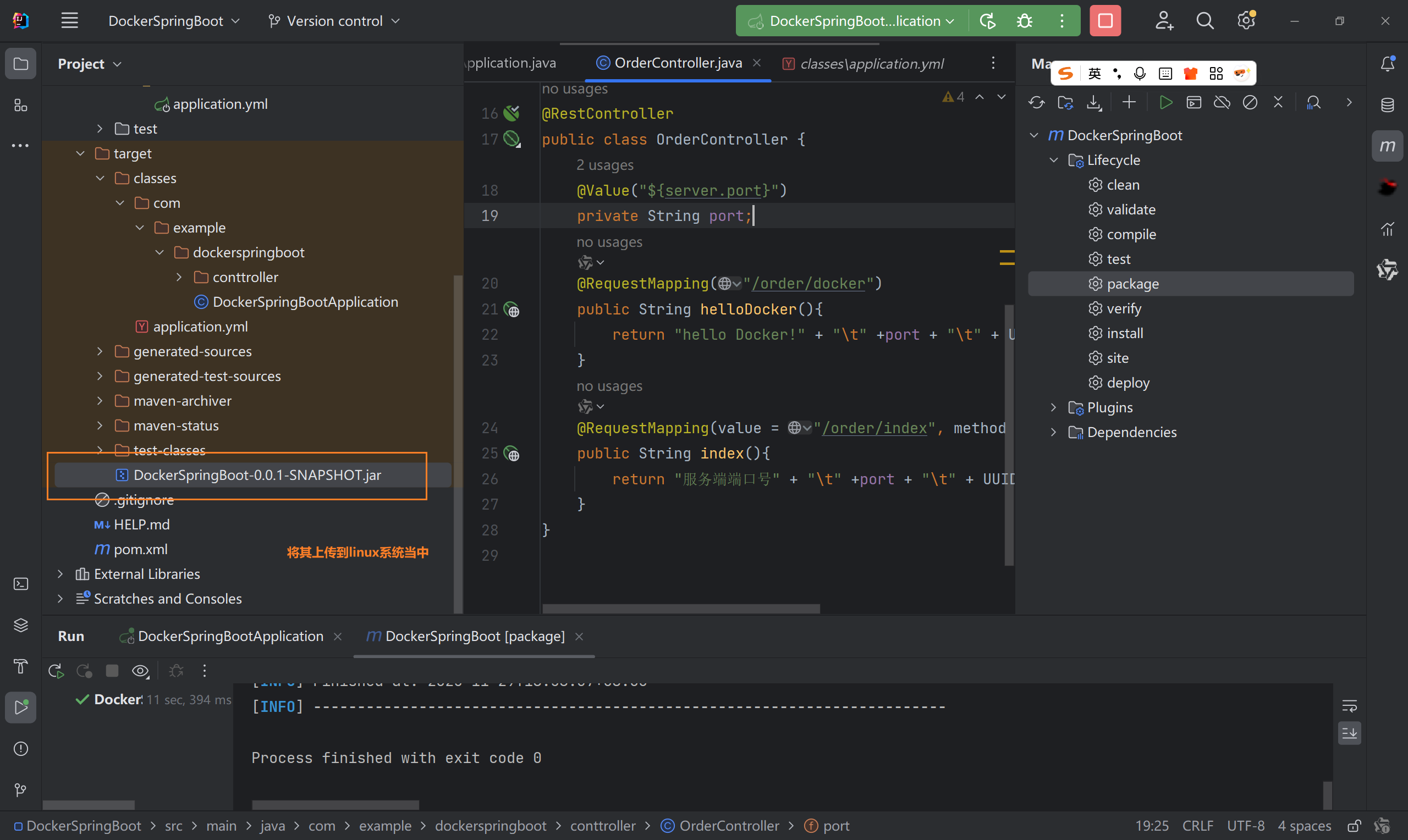Select DockerSpringBoot-0.0.1-SNAPSHOT.jar file

pos(256,475)
